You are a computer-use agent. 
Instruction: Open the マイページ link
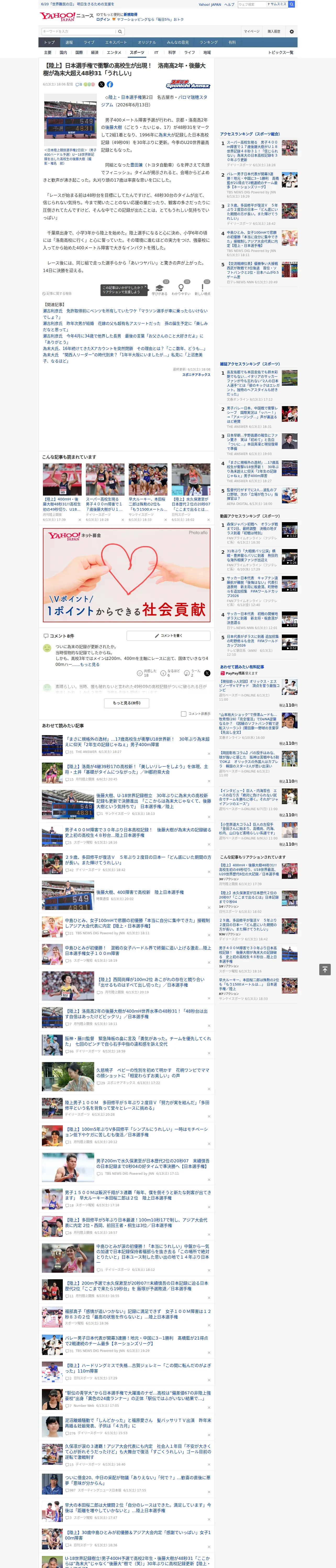click(x=252, y=32)
